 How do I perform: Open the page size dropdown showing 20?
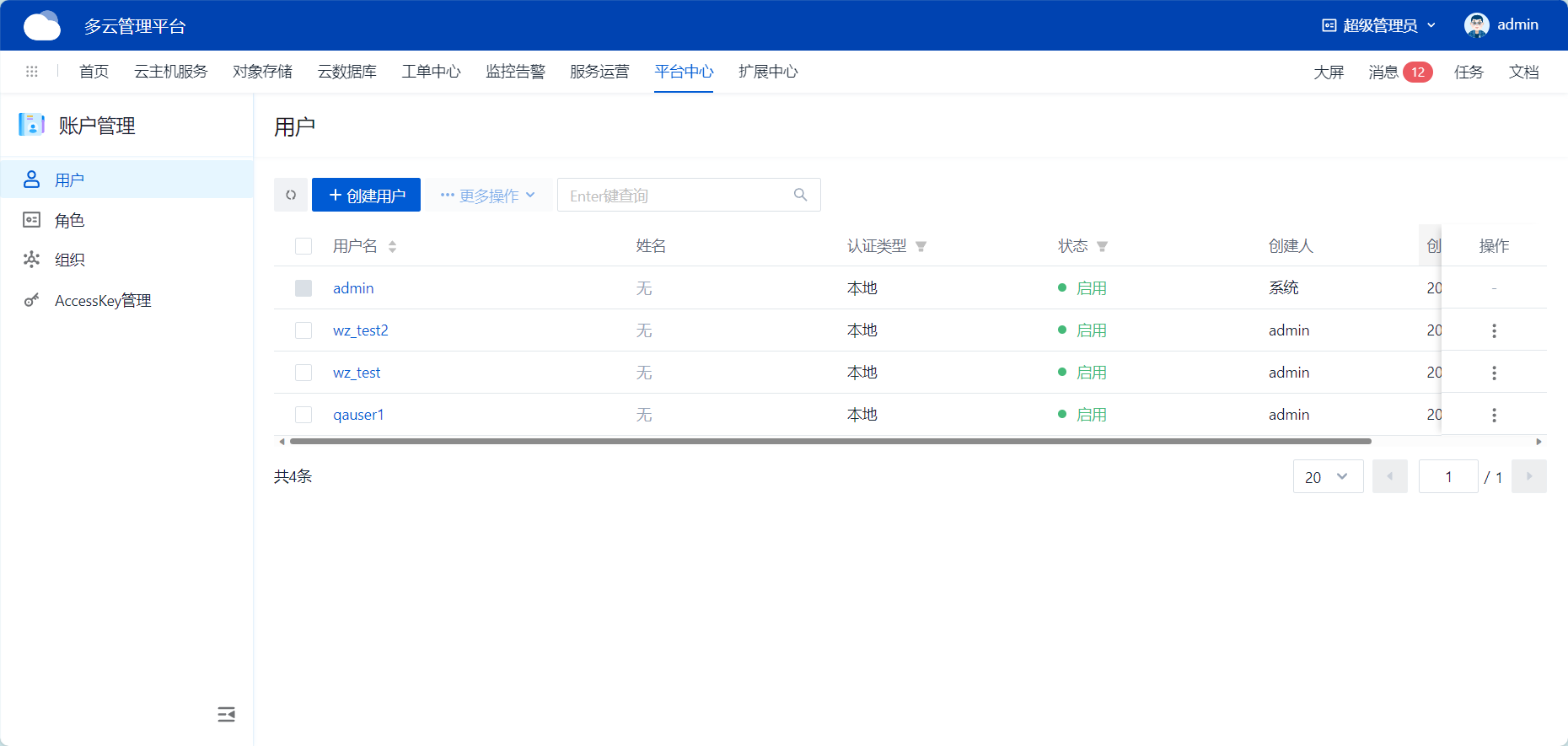point(1327,477)
